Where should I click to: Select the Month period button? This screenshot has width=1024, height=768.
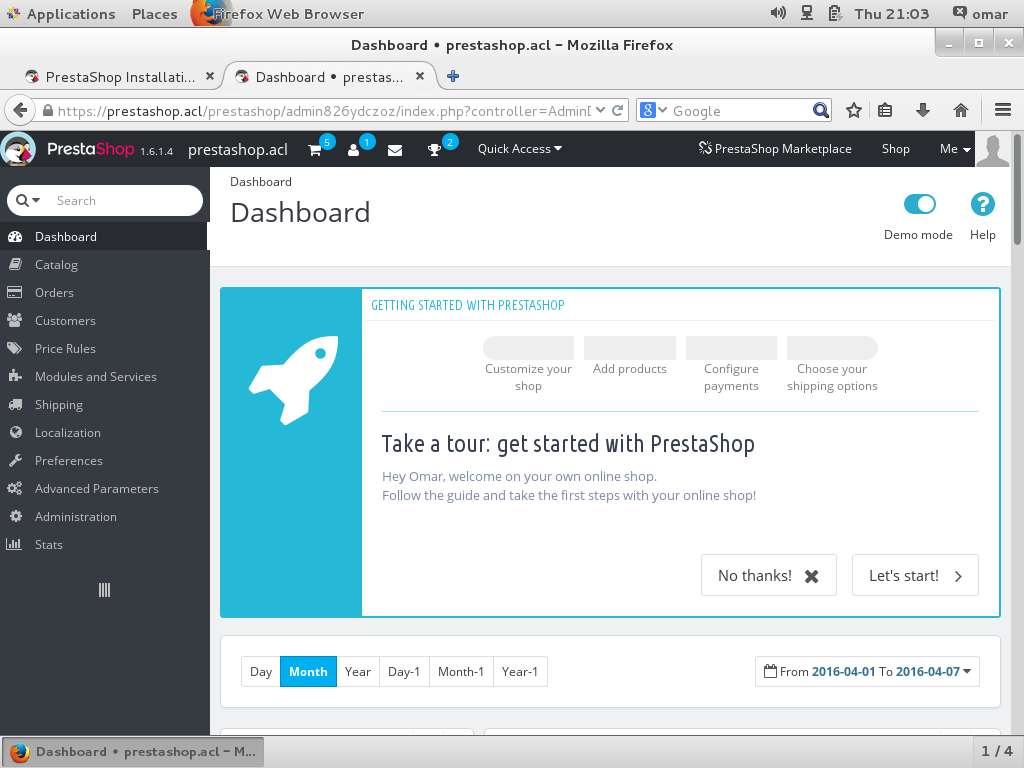tap(308, 671)
